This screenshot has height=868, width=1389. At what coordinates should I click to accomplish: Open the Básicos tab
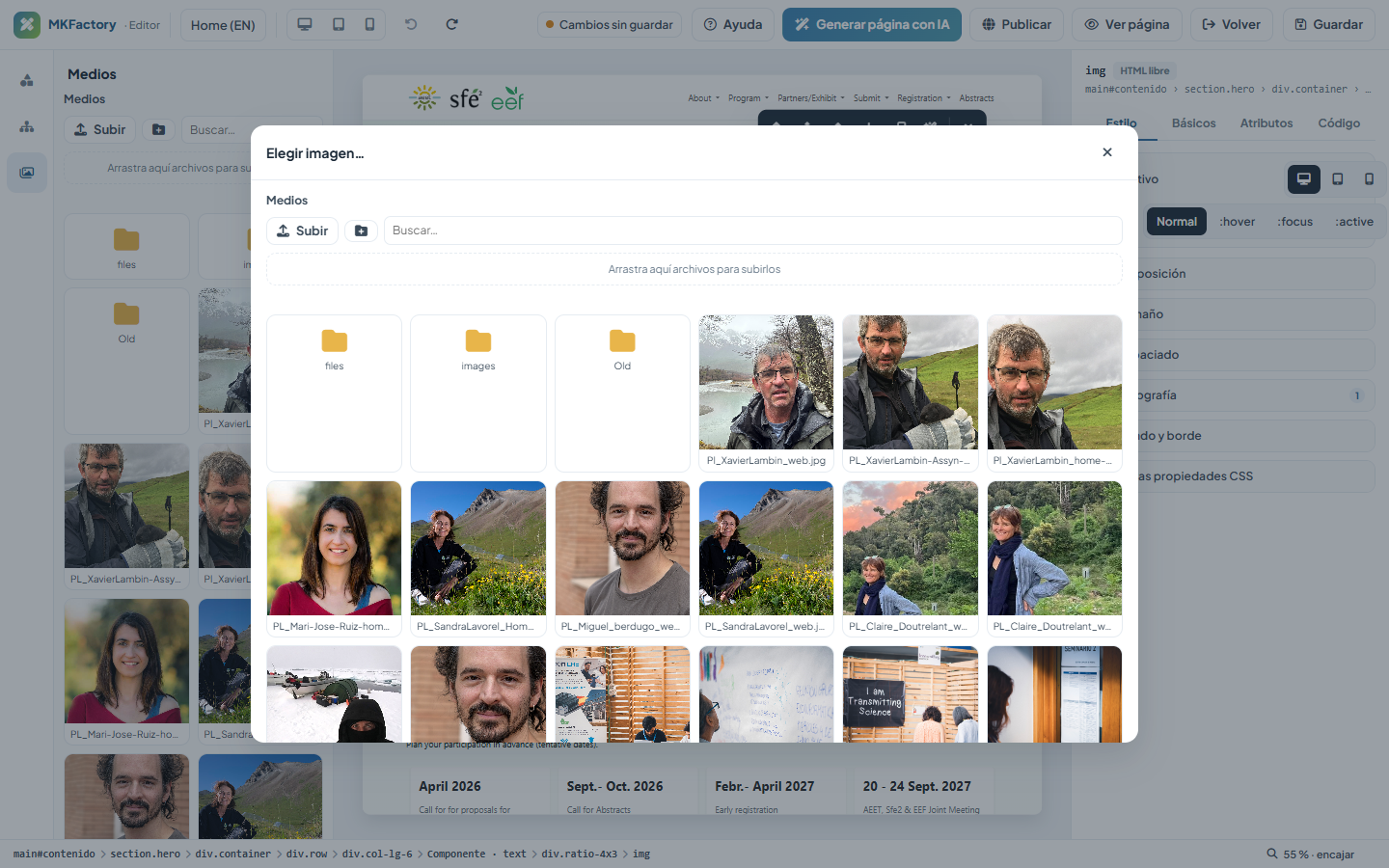1194,123
